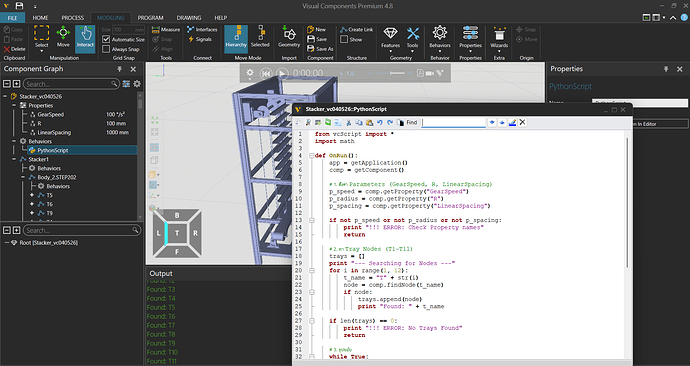Click Save As in Component group
The image size is (690, 366).
pyautogui.click(x=320, y=49)
